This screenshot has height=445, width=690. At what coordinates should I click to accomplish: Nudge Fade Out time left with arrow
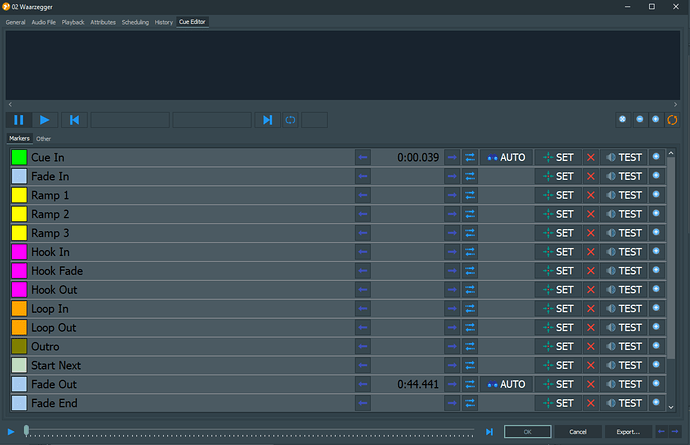362,384
